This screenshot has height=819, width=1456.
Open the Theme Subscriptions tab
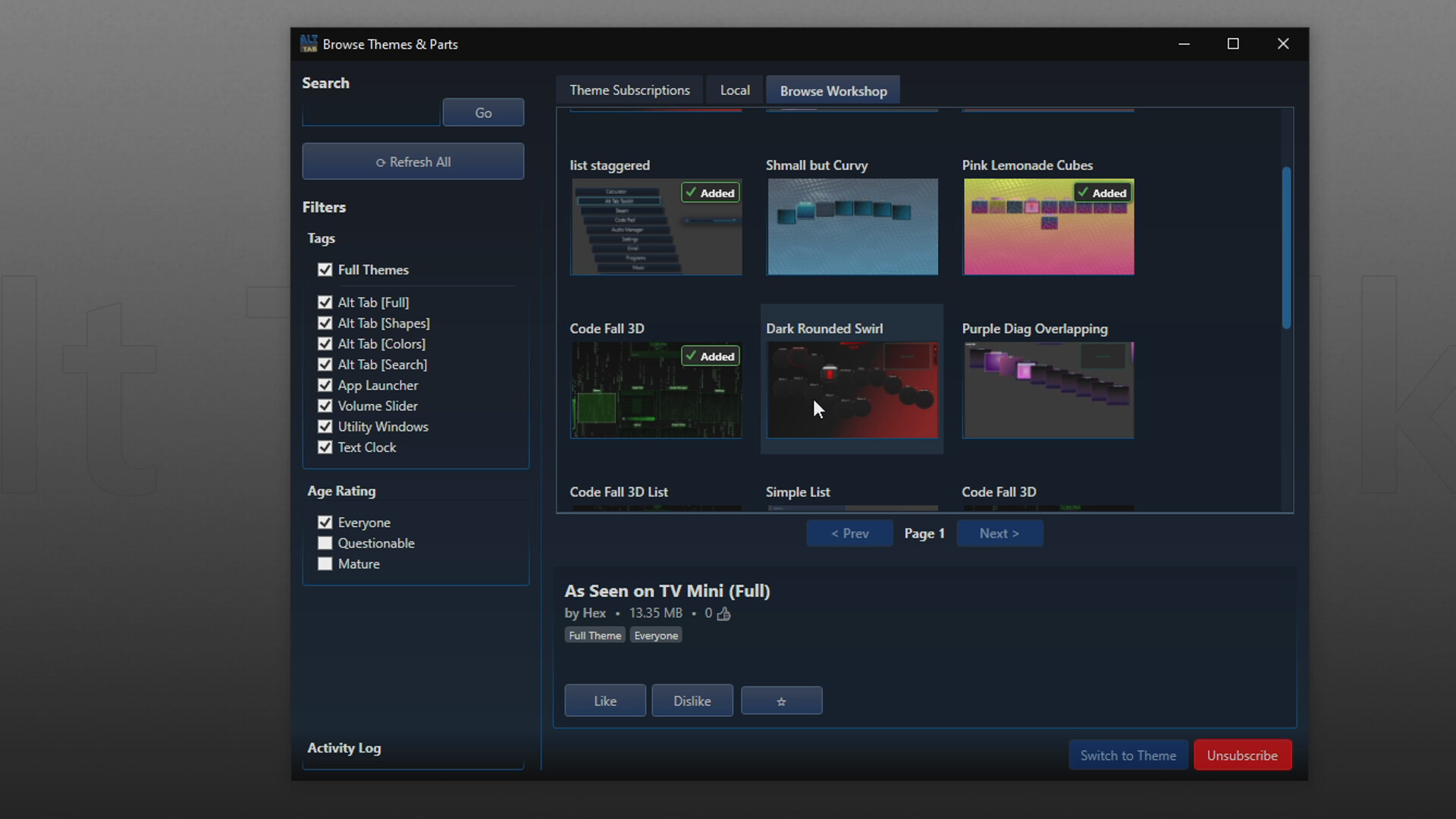coord(629,89)
